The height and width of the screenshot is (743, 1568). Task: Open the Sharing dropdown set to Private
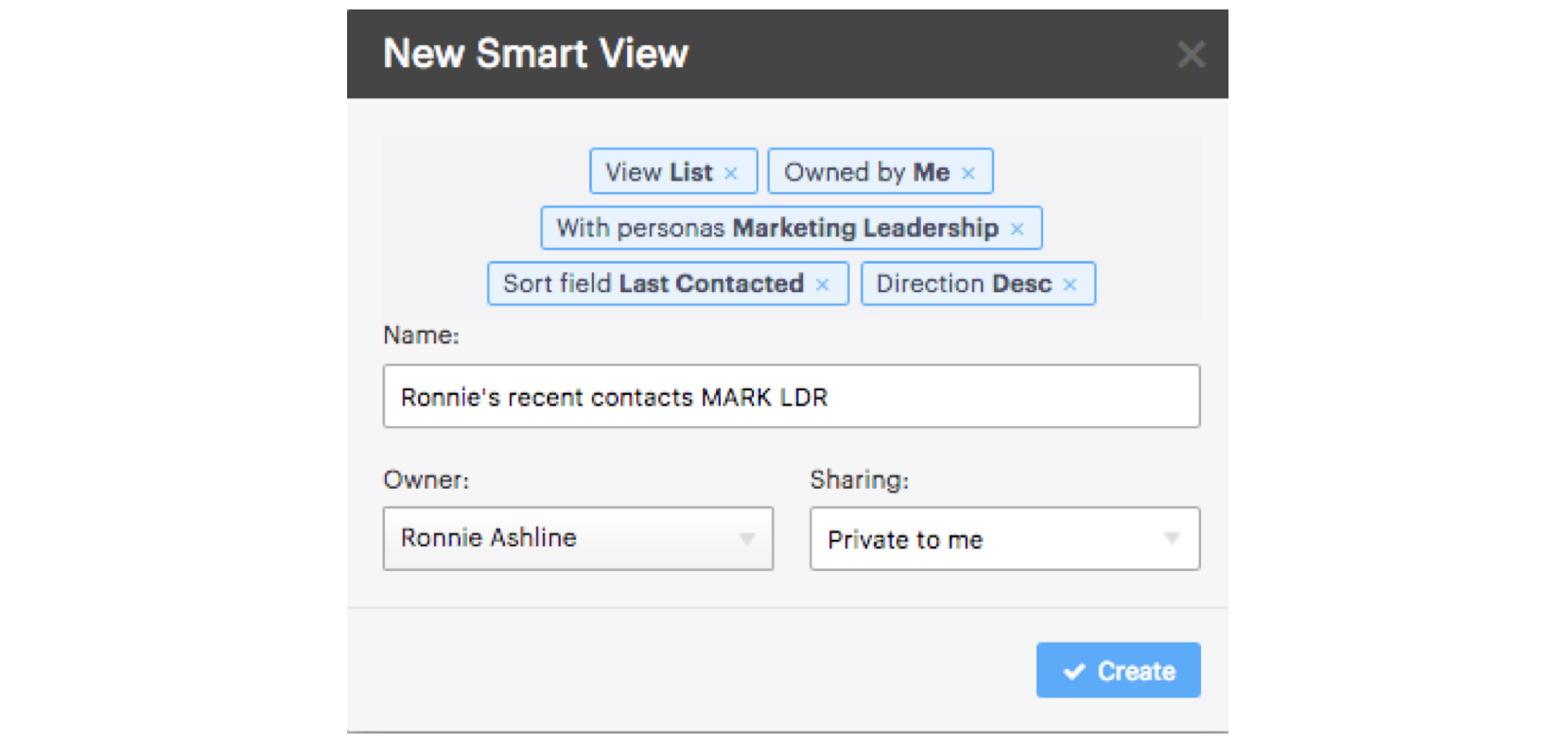(x=1004, y=539)
